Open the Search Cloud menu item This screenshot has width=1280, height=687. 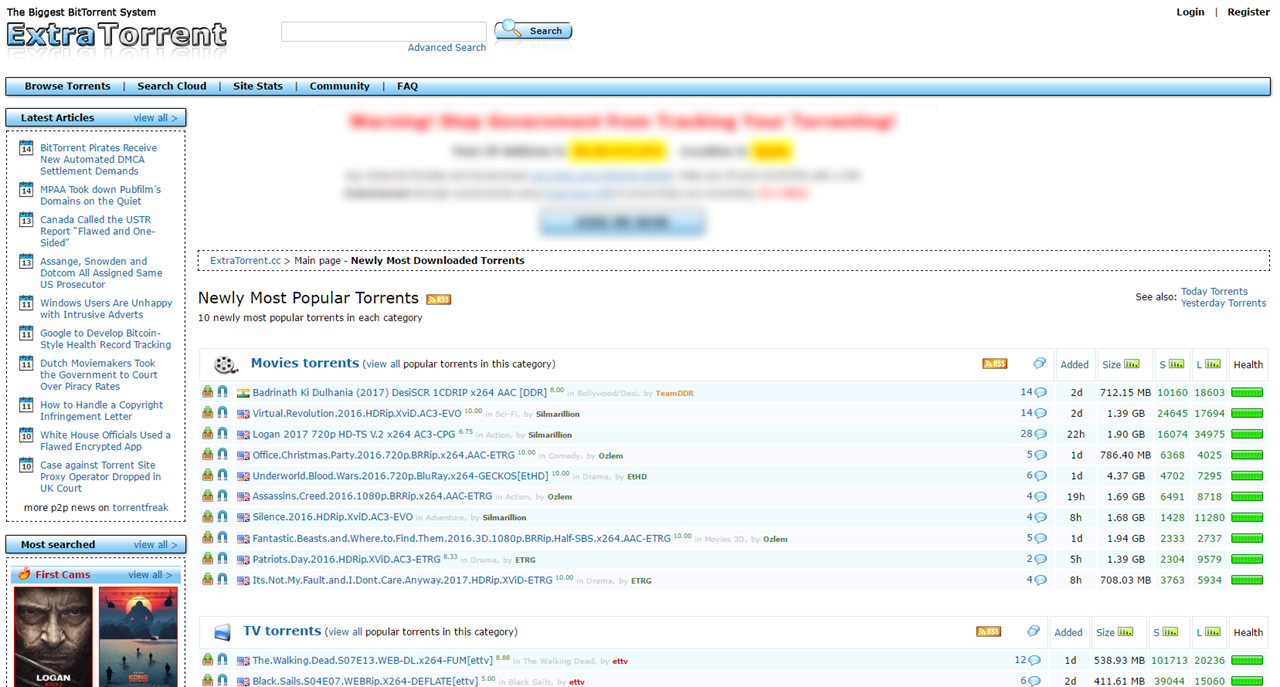click(172, 86)
